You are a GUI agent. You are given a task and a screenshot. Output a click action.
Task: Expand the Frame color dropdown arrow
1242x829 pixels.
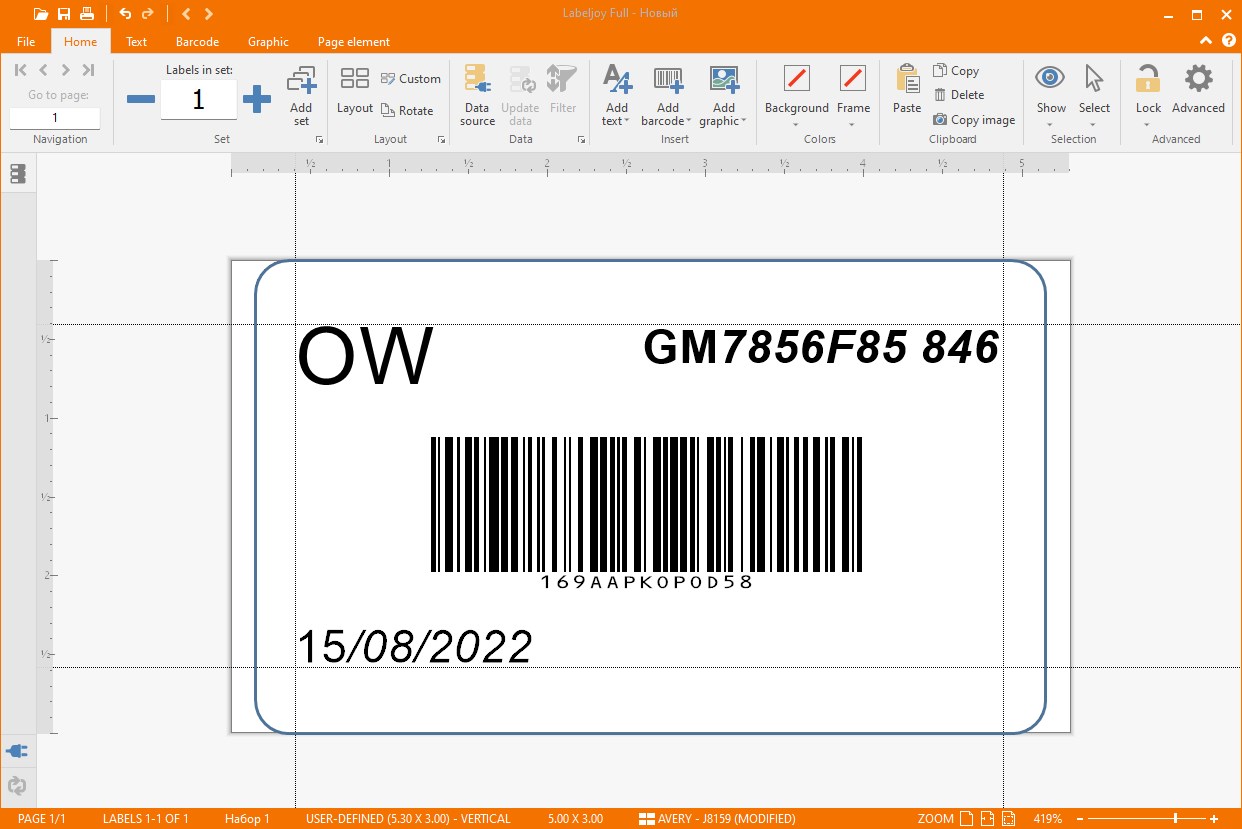853,125
